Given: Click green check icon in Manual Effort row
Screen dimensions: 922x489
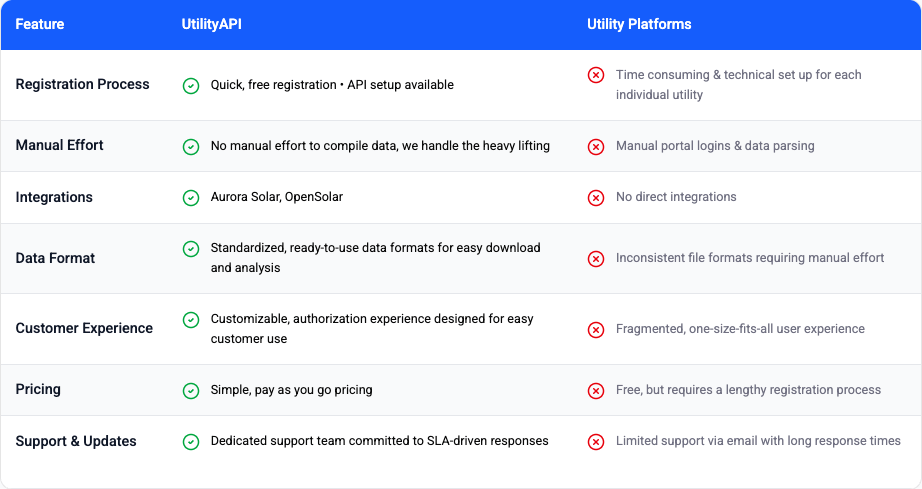Looking at the screenshot, I should coord(190,147).
